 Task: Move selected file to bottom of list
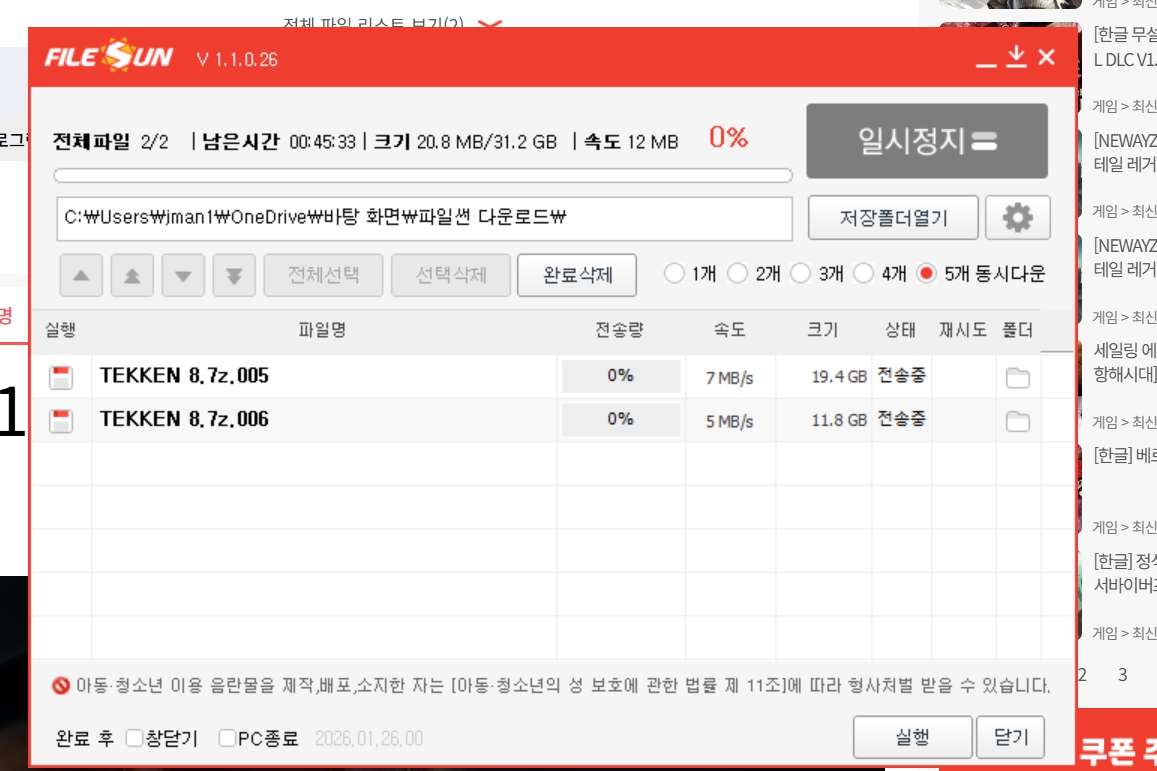tap(234, 275)
